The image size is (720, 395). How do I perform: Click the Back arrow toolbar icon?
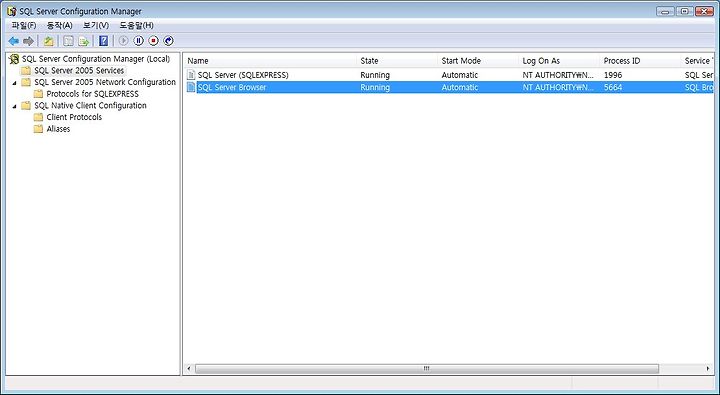[x=14, y=41]
